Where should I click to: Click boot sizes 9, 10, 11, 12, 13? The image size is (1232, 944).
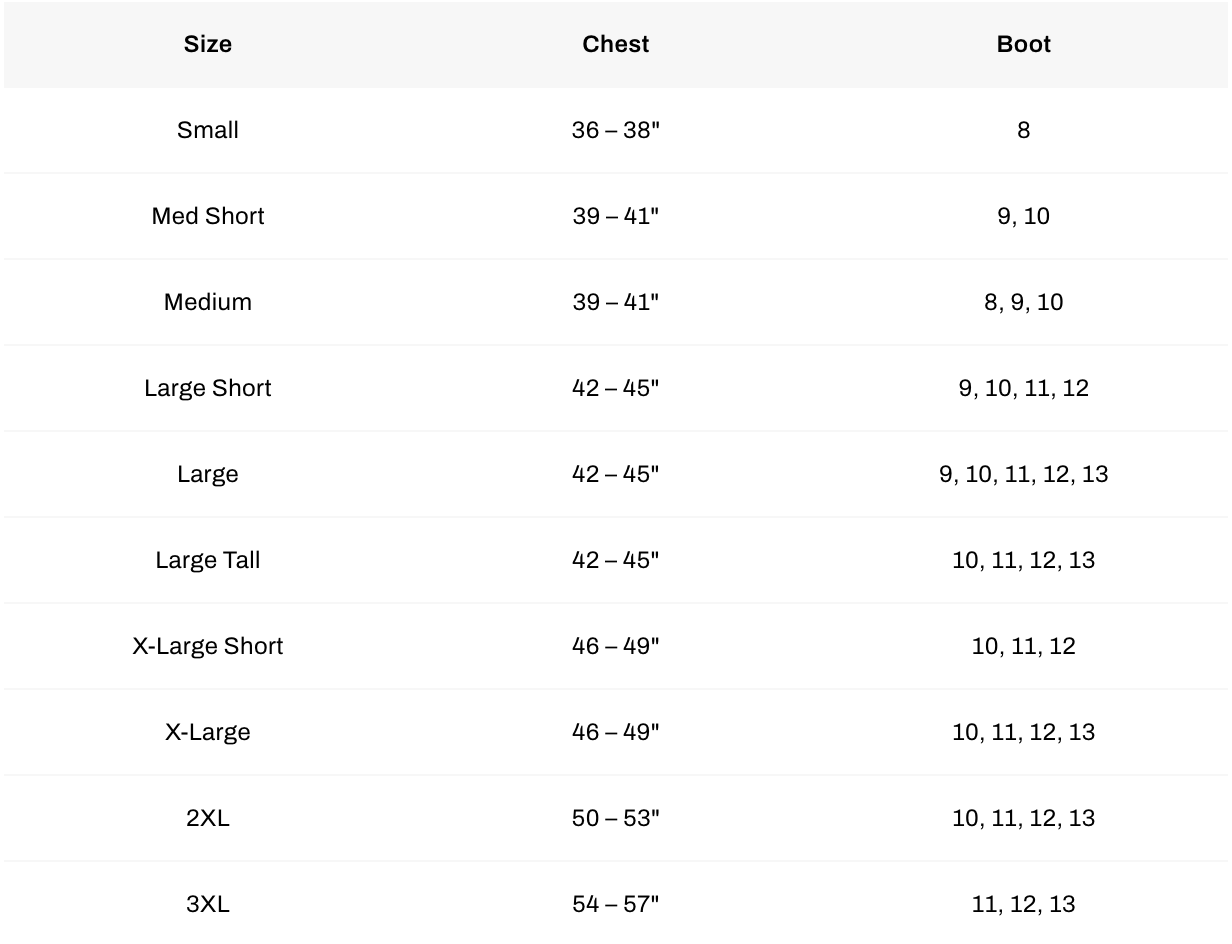(1024, 474)
